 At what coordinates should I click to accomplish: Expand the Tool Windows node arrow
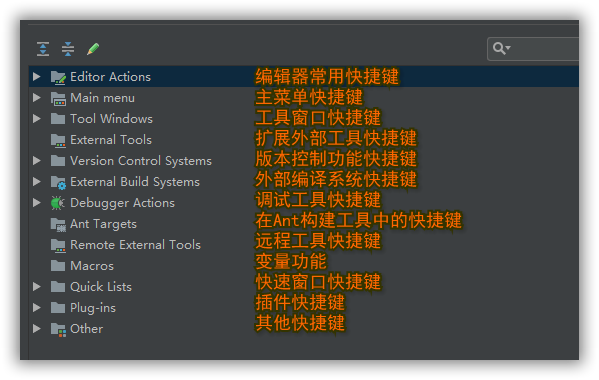tap(37, 118)
